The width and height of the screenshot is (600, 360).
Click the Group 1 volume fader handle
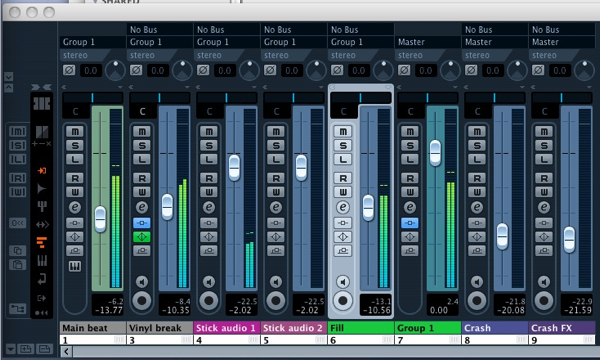pos(435,153)
